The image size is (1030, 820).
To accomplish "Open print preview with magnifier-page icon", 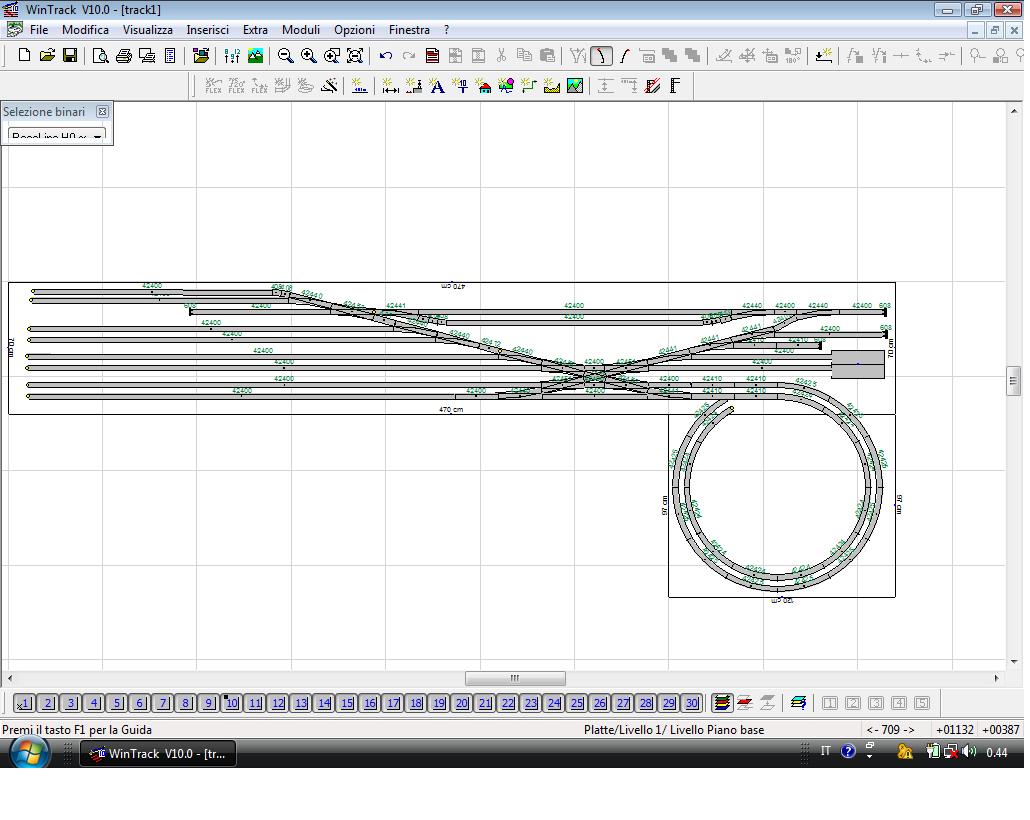I will 101,56.
